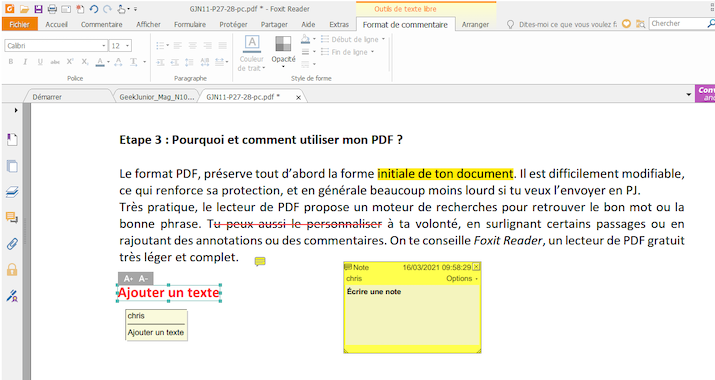Click the character spacing AB icon
The width and height of the screenshot is (715, 380).
coord(205,62)
